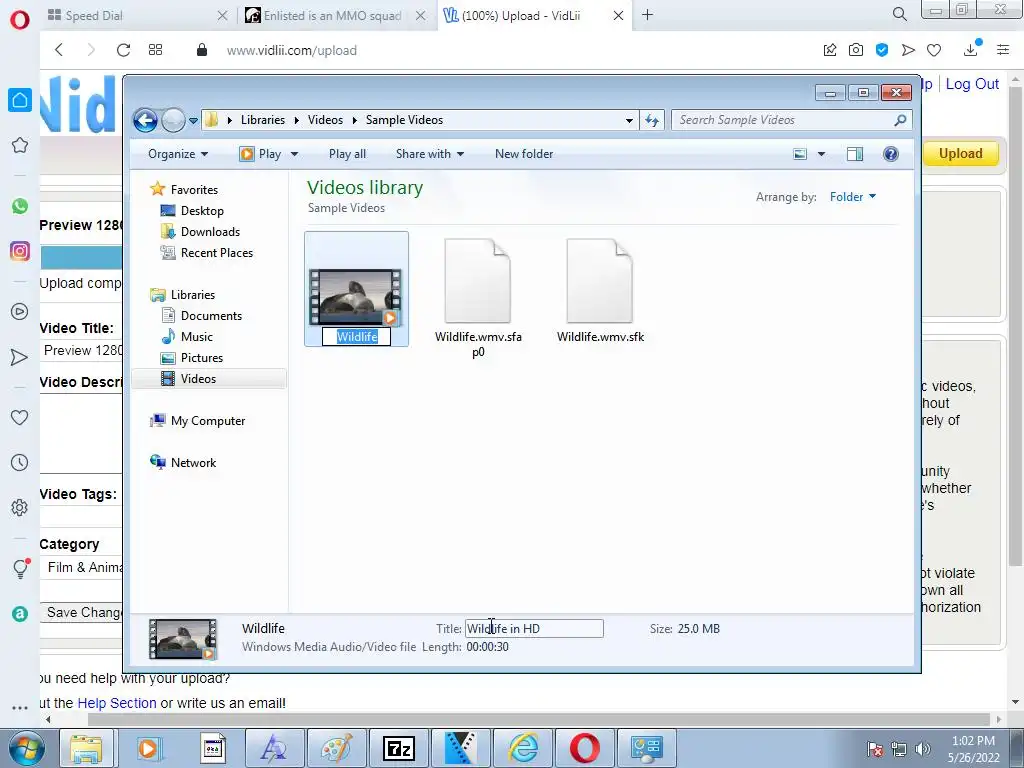Image resolution: width=1024 pixels, height=768 pixels.
Task: Open a new browser tab
Action: click(647, 15)
